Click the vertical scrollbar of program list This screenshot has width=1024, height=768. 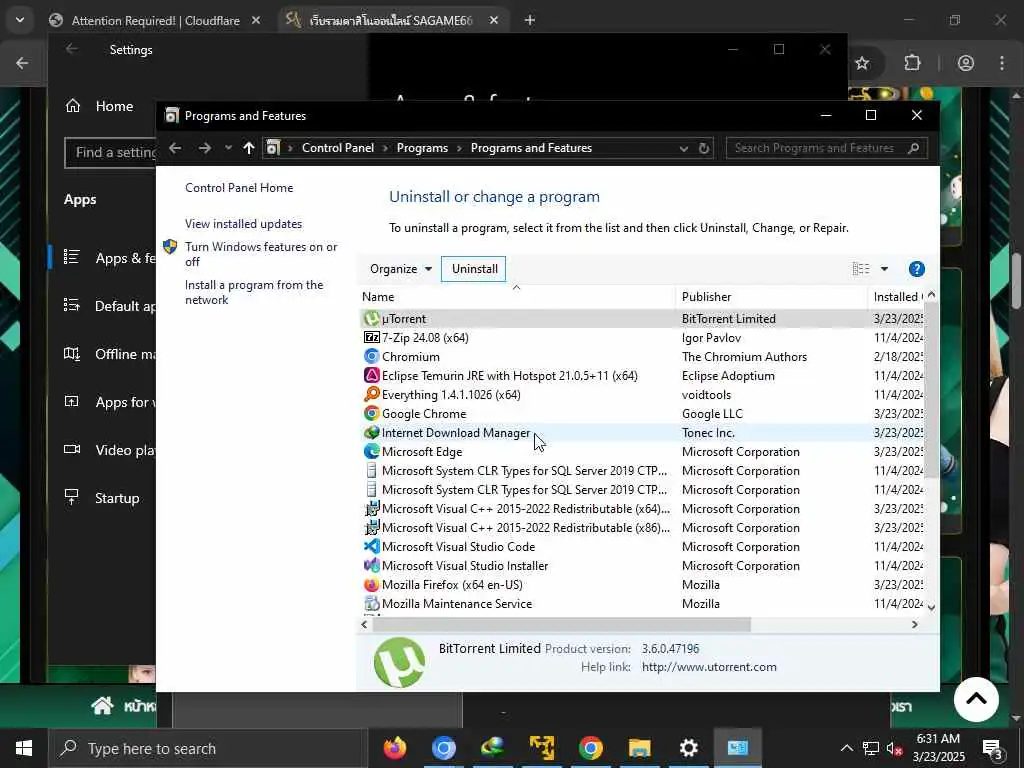point(931,391)
